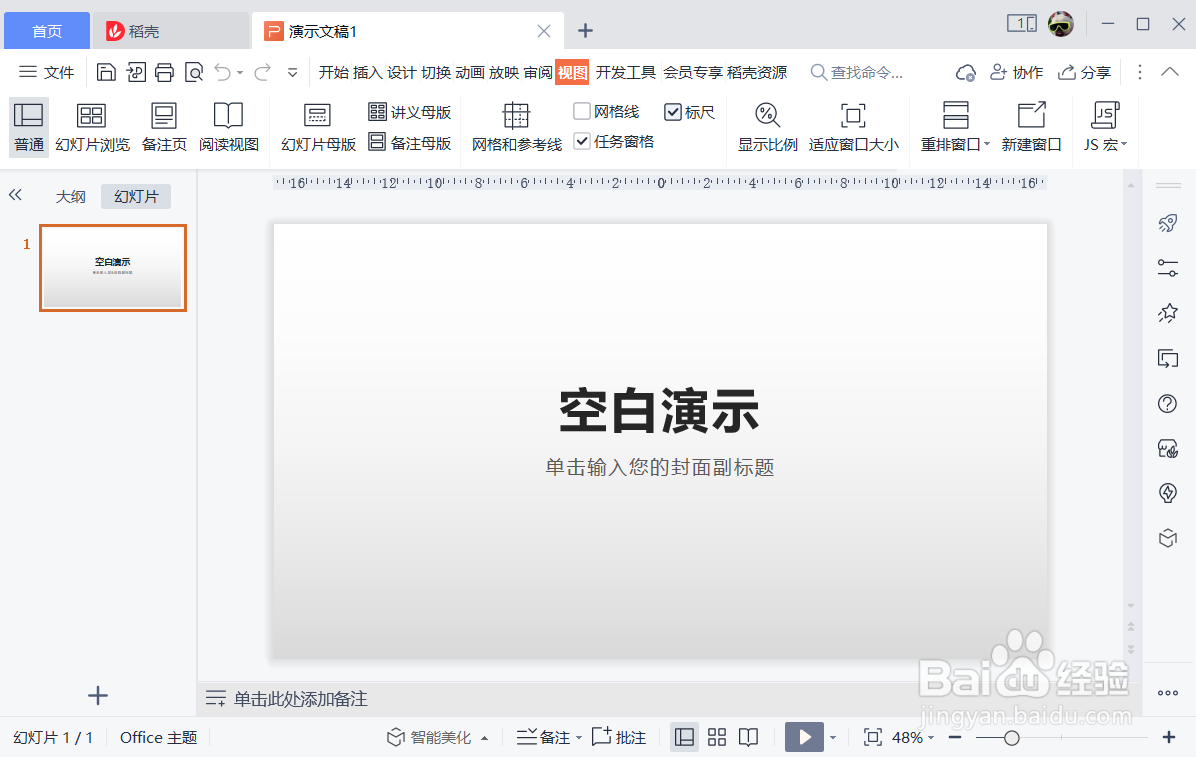Image resolution: width=1196 pixels, height=757 pixels.
Task: Click the fit-slide icon beside 48%
Action: tap(873, 737)
